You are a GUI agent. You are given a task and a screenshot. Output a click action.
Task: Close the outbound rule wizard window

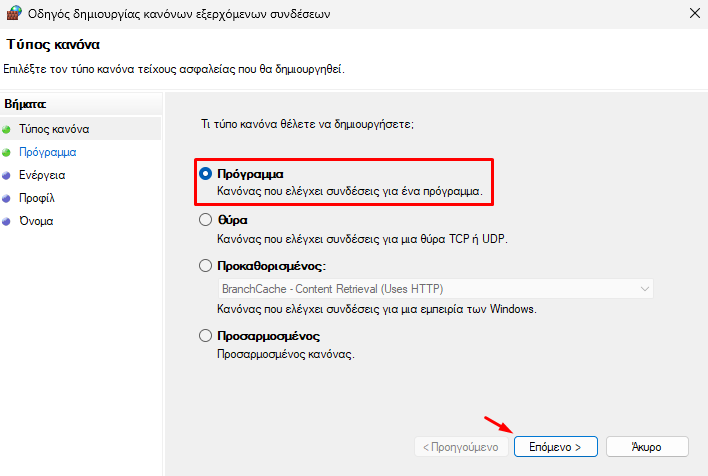coord(695,14)
